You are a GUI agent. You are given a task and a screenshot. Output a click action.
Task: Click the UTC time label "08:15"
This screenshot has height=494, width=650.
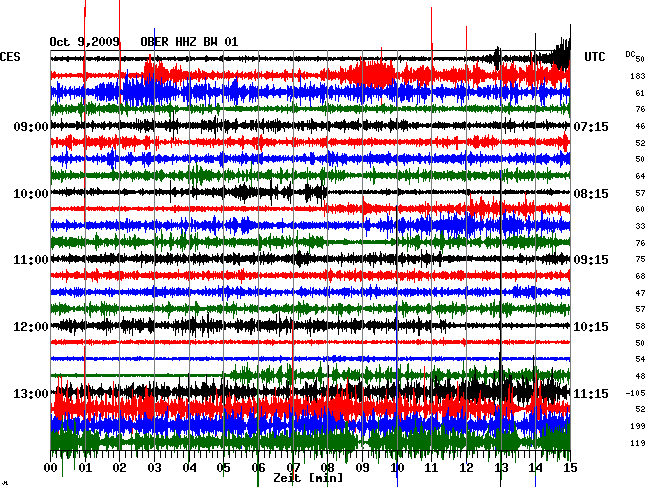[591, 194]
